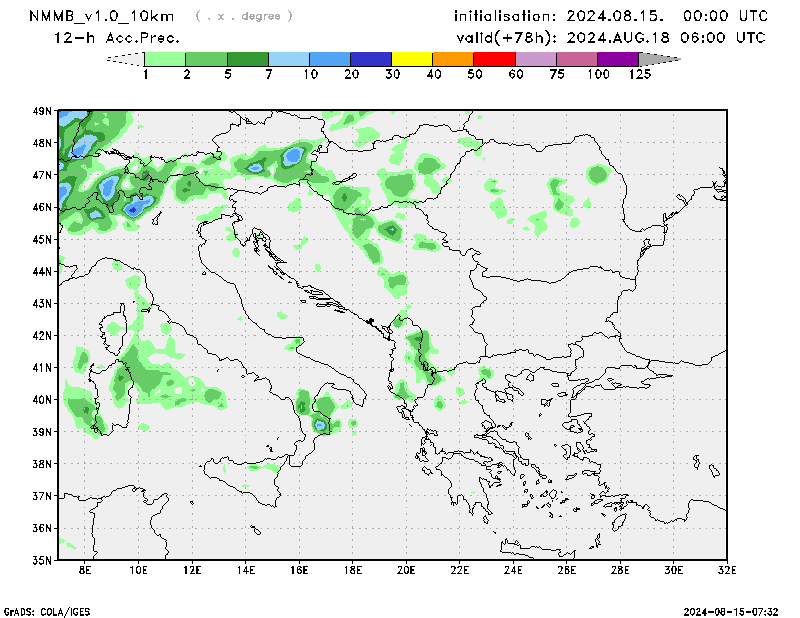Pick the dark blue 20–30 mm legend swatch
This screenshot has width=800, height=618.
(x=371, y=59)
